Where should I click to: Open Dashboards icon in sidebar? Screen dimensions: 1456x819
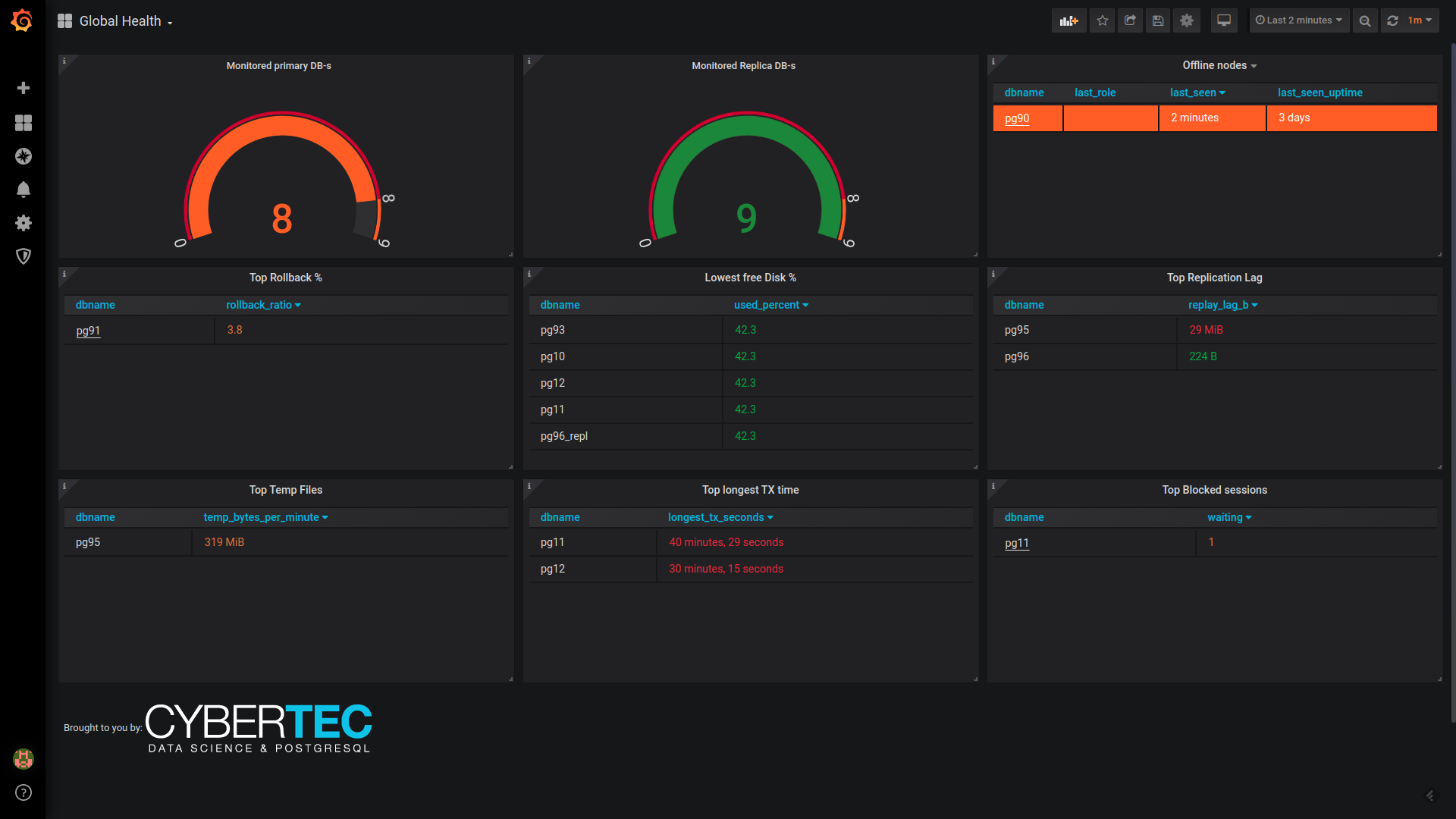coord(24,123)
